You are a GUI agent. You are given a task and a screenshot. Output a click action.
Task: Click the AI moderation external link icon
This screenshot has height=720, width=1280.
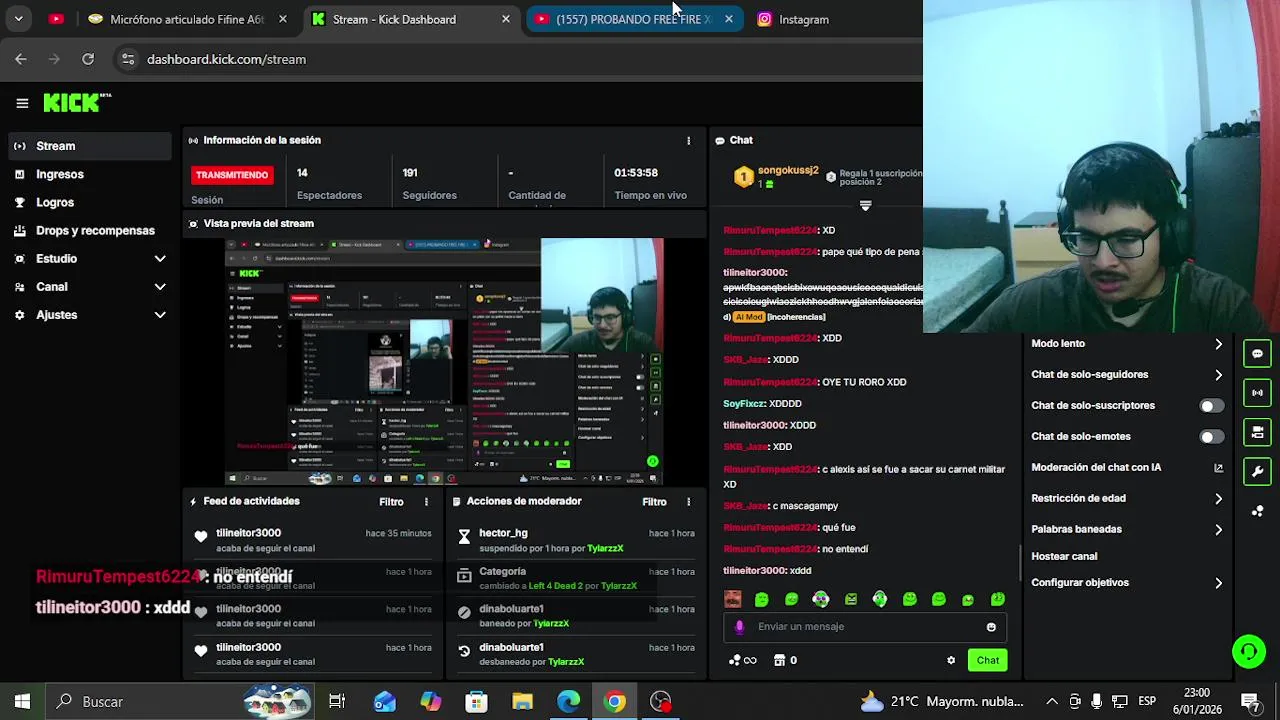tap(1218, 468)
